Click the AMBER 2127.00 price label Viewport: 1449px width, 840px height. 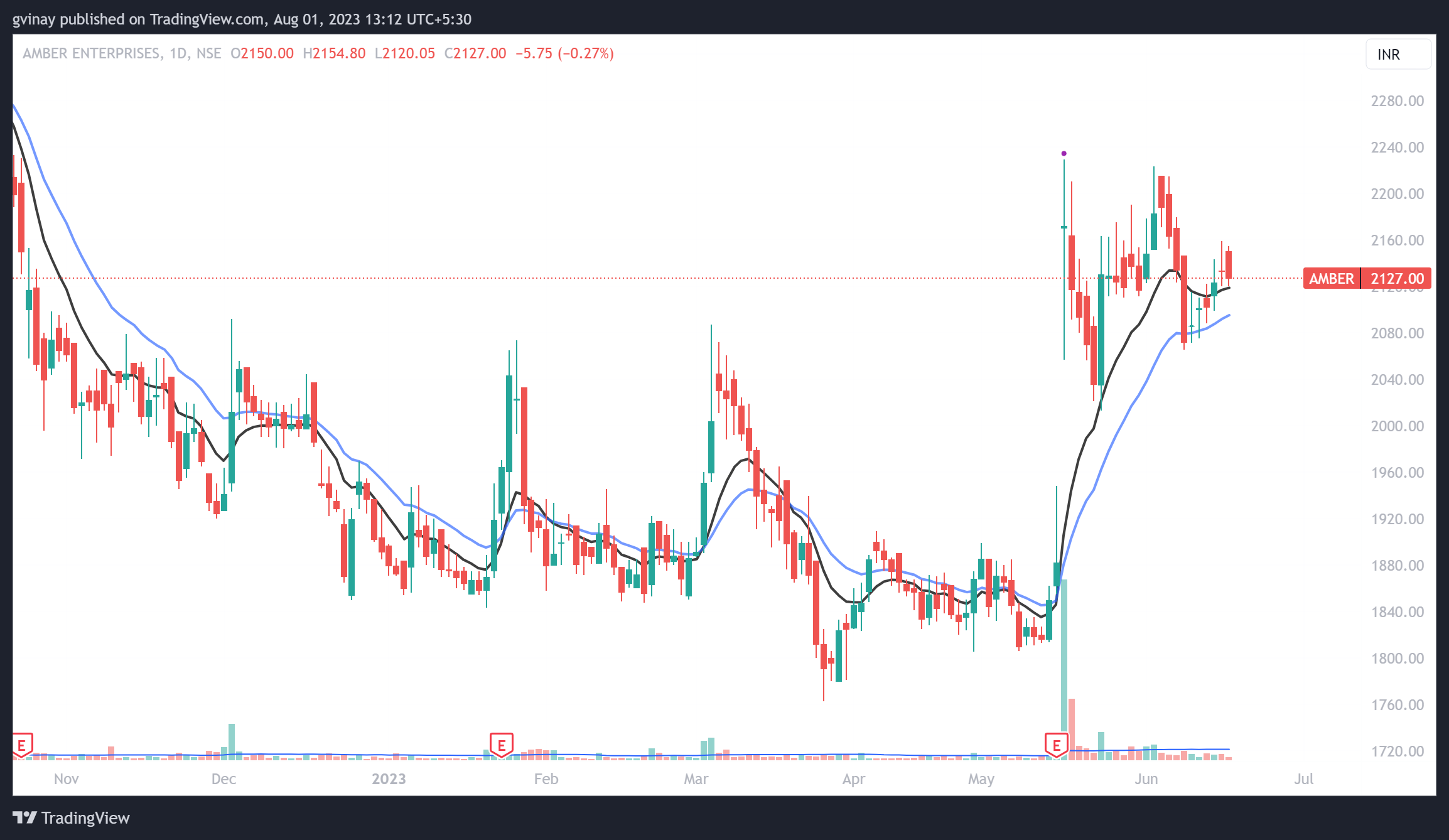(x=1367, y=278)
